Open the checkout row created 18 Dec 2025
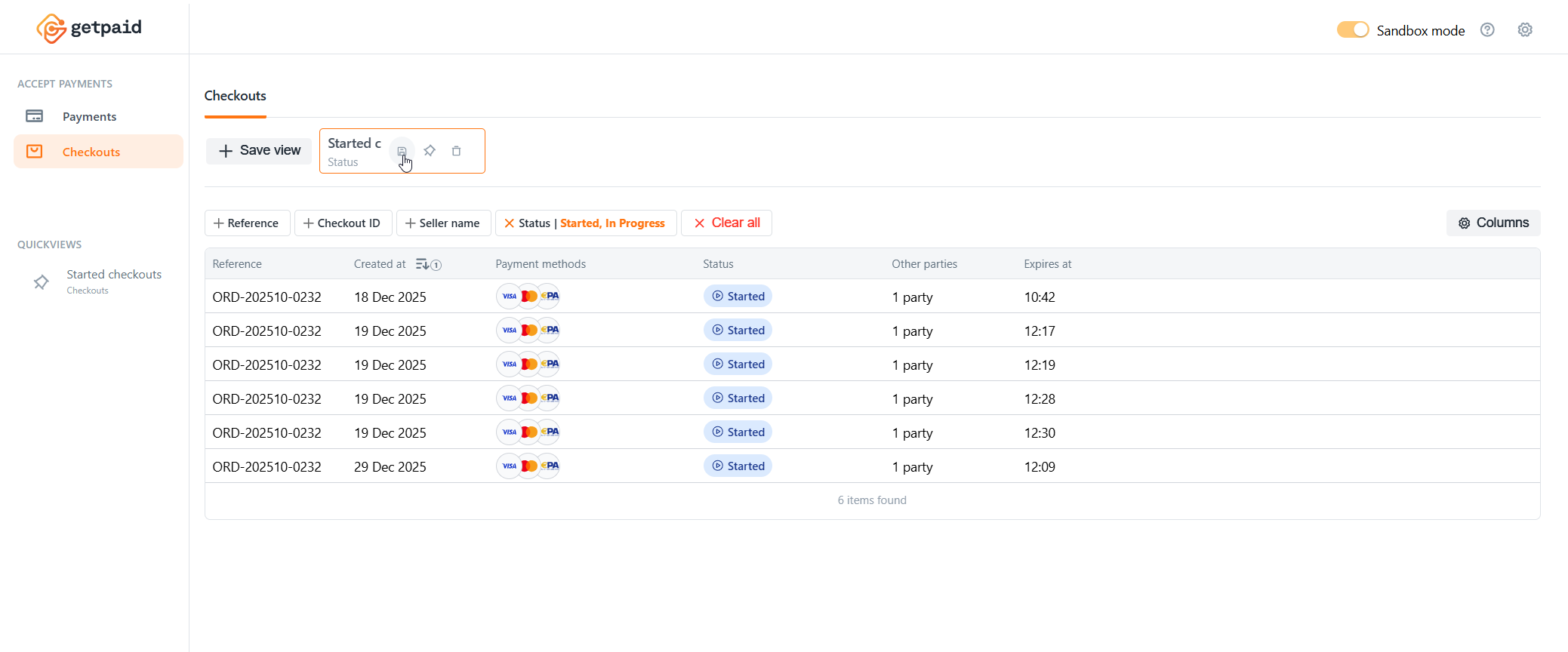Image resolution: width=1568 pixels, height=652 pixels. (872, 297)
